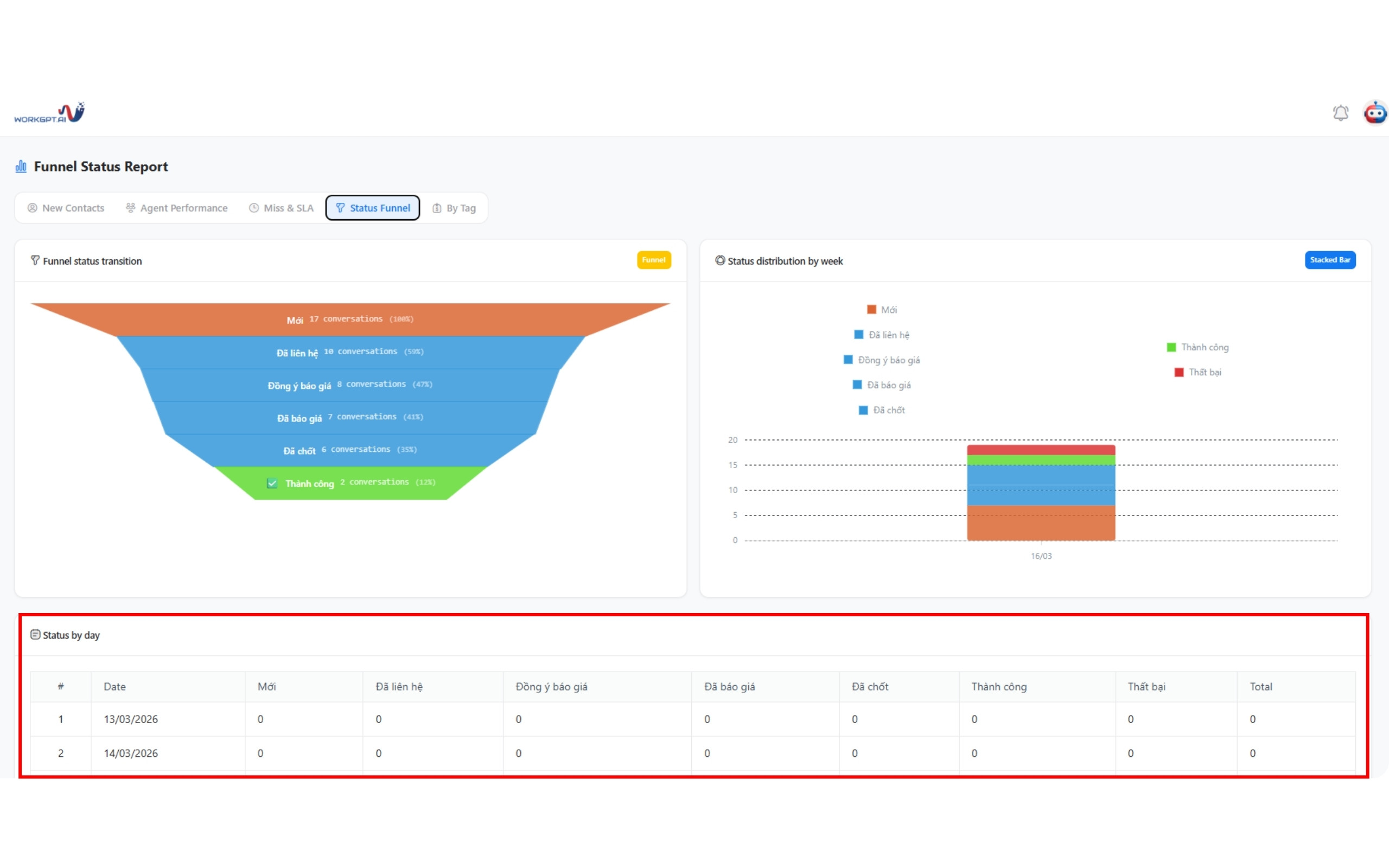Open the notifications bell icon
The image size is (1389, 868).
tap(1340, 112)
